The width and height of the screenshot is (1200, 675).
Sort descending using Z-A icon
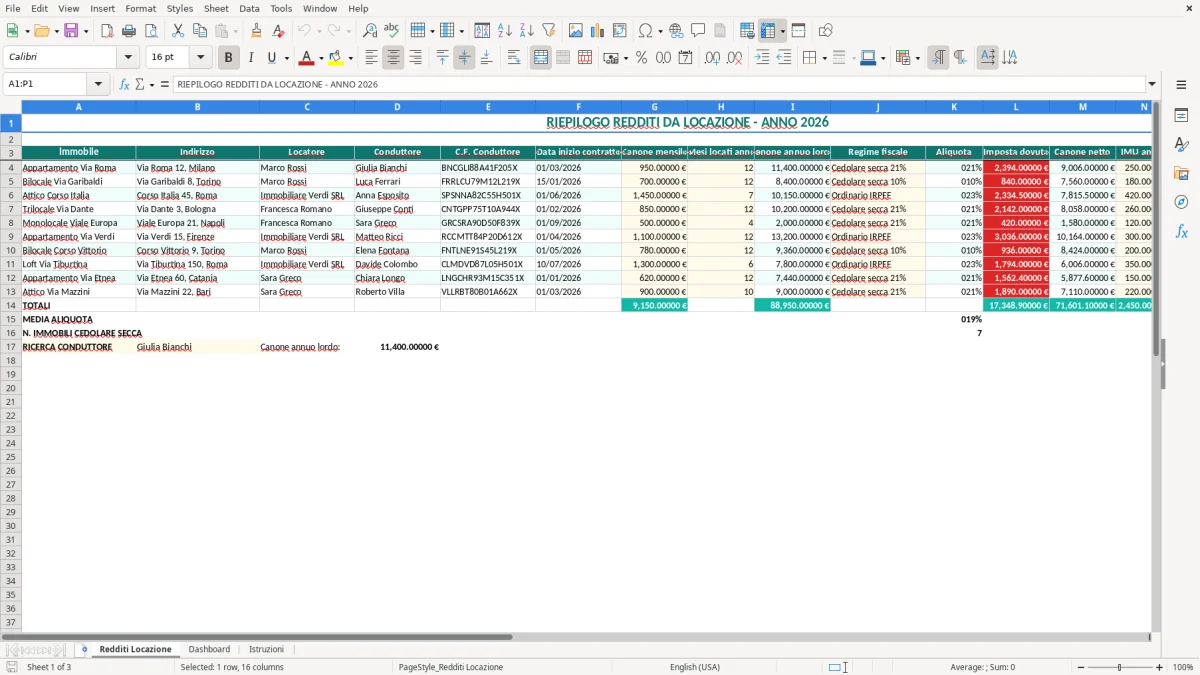(x=527, y=31)
